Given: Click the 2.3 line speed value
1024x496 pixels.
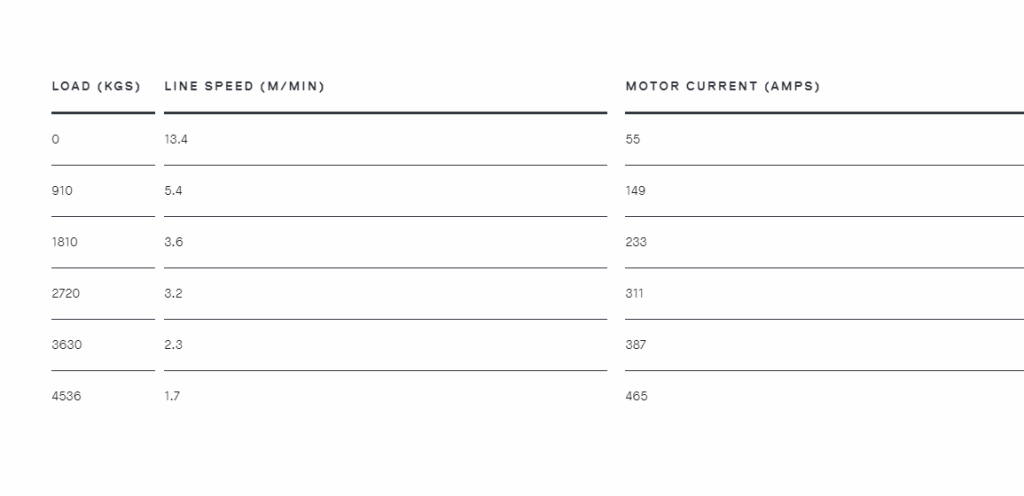Looking at the screenshot, I should click(174, 345).
